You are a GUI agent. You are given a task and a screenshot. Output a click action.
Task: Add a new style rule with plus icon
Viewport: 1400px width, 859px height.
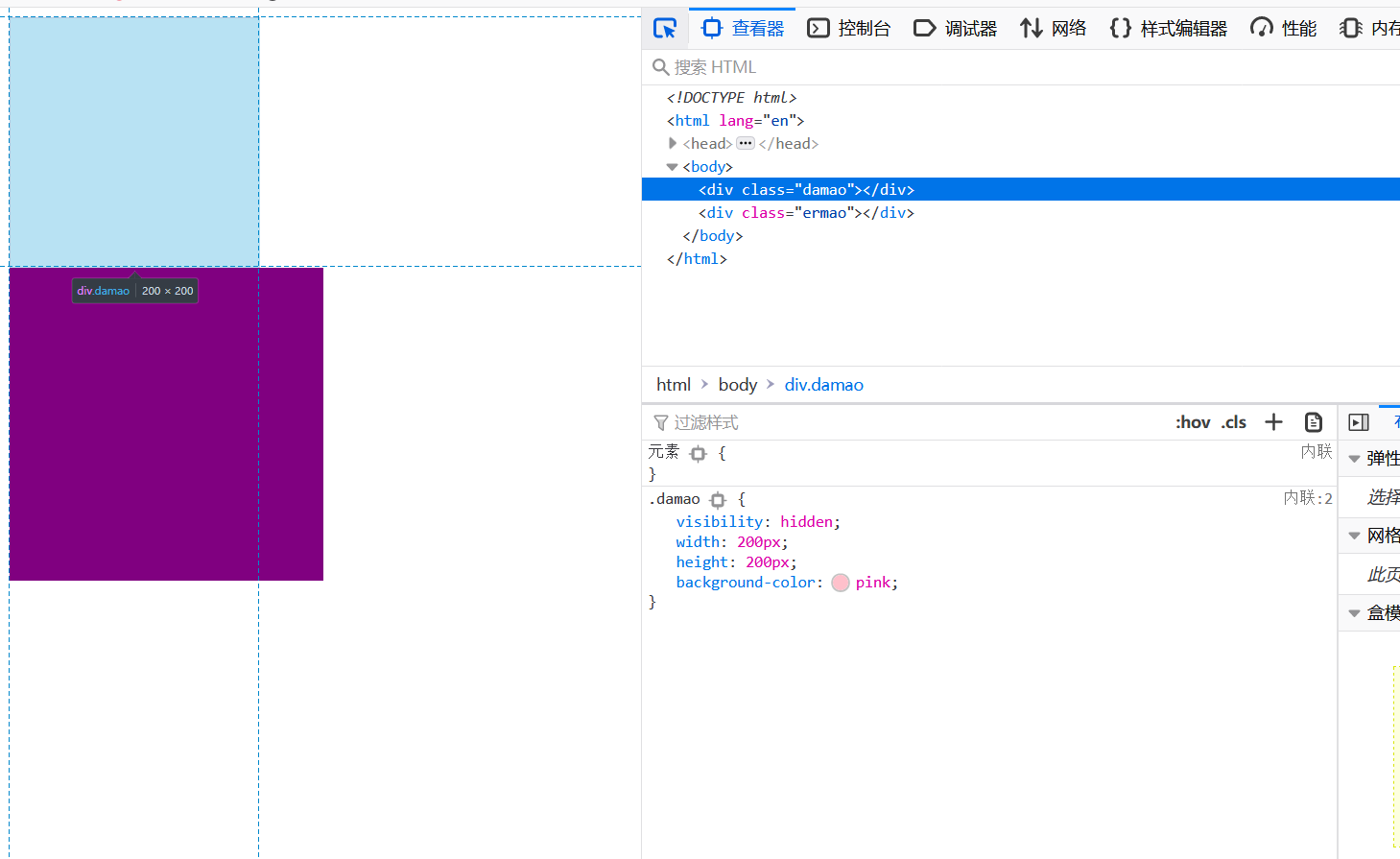(x=1273, y=422)
